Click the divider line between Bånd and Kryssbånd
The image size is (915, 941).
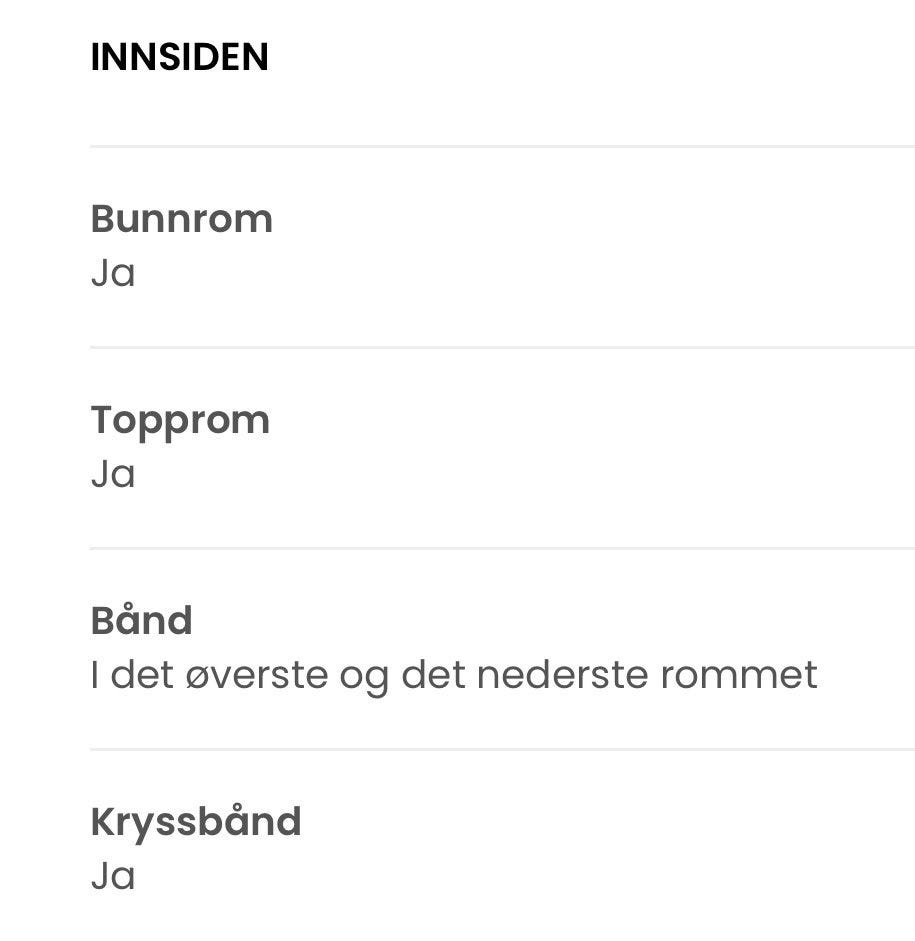[502, 749]
